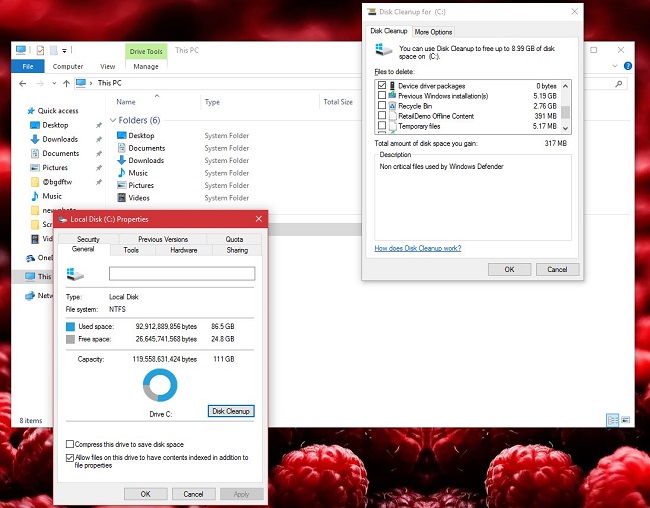Go forward in Explorer navigation
Viewport: 650px width, 508px height.
tap(40, 83)
